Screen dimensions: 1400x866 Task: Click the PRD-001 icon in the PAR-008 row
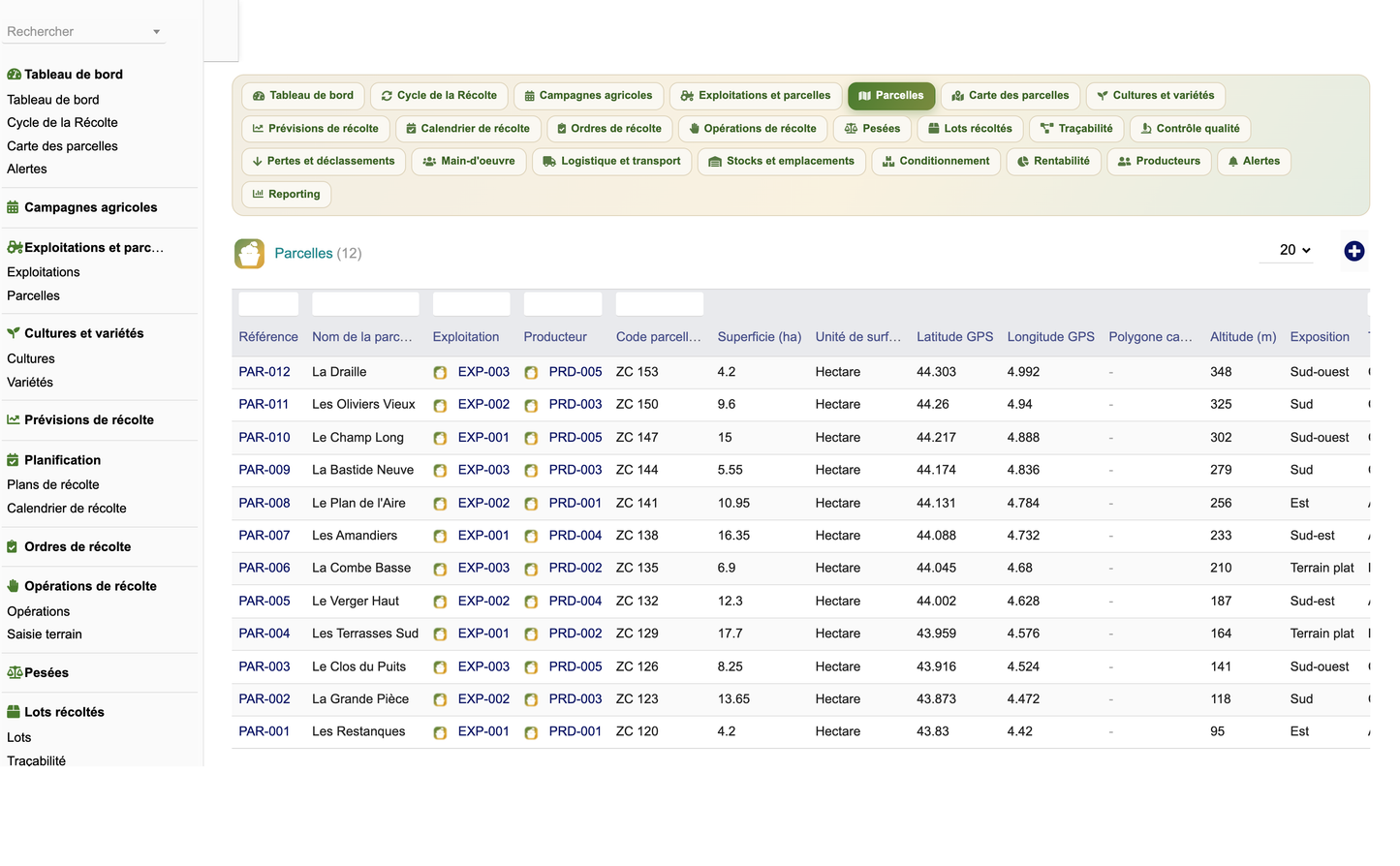(x=531, y=505)
